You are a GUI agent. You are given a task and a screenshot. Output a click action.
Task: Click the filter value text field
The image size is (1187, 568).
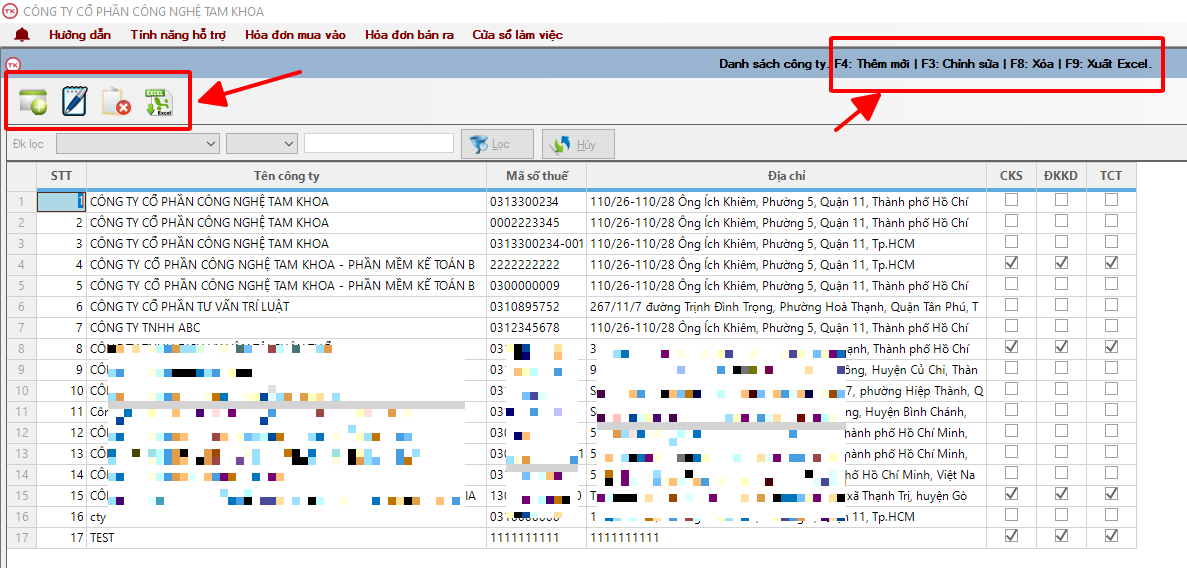tap(379, 144)
